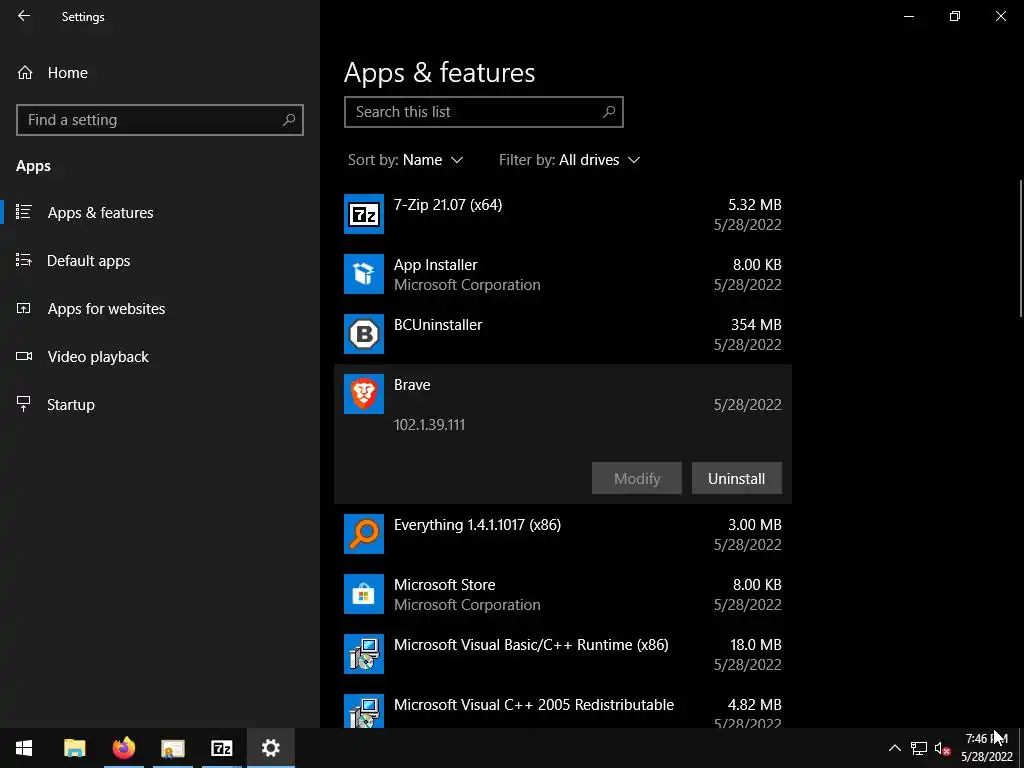The image size is (1024, 768).
Task: Open the Startup settings page
Action: (71, 405)
